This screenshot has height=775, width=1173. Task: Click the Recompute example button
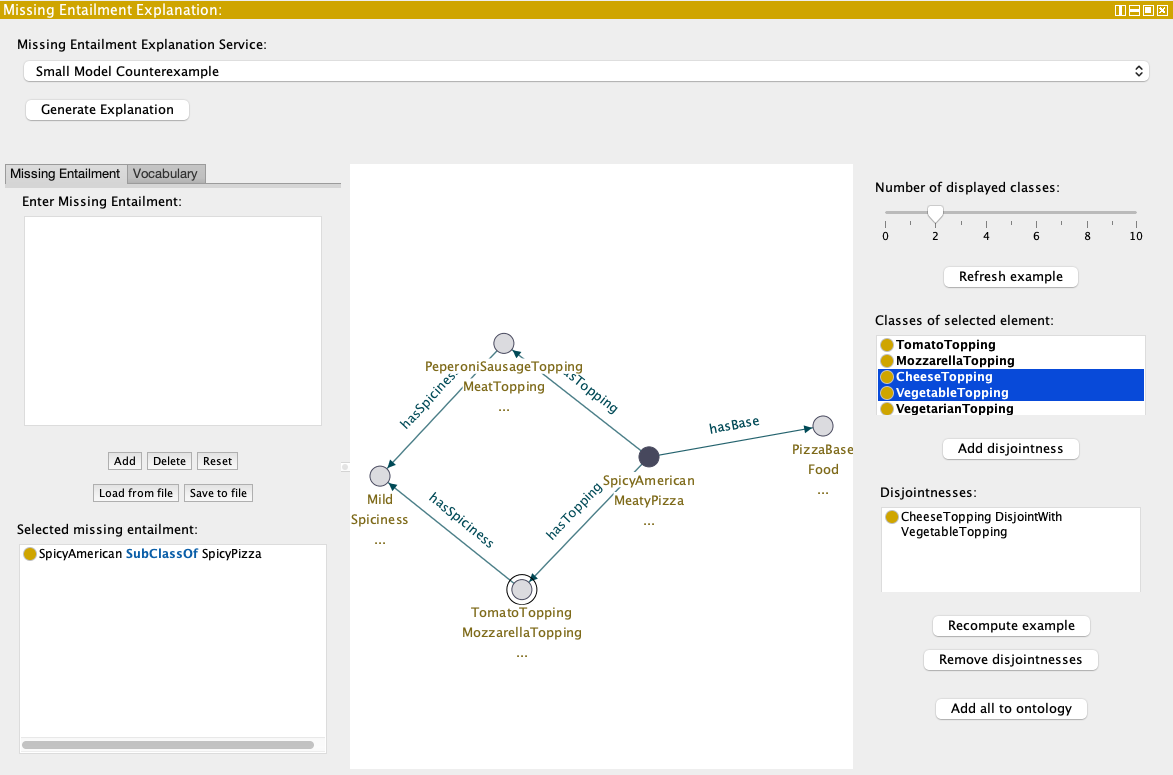[x=1010, y=626]
